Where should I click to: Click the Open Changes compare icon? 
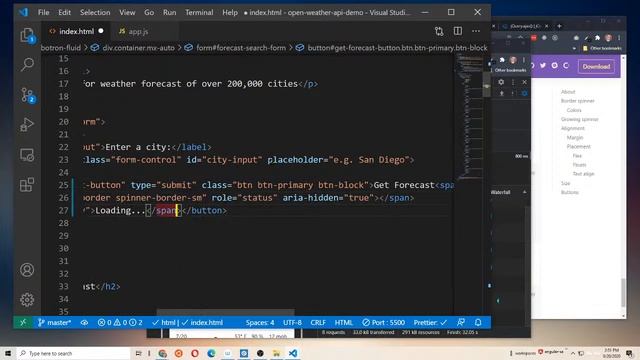[439, 31]
